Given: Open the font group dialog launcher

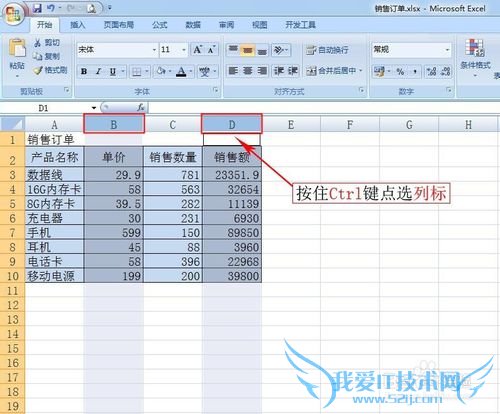Looking at the screenshot, I should [216, 90].
